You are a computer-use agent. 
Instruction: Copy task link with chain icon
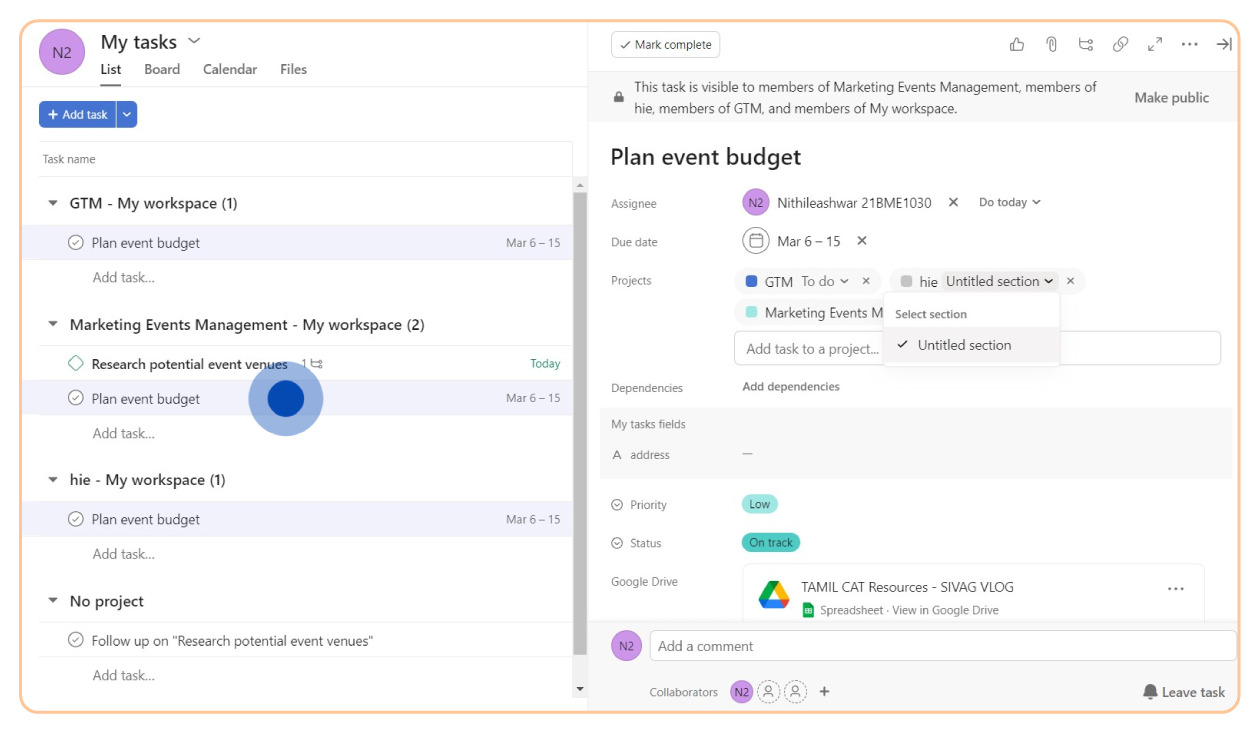(1121, 45)
